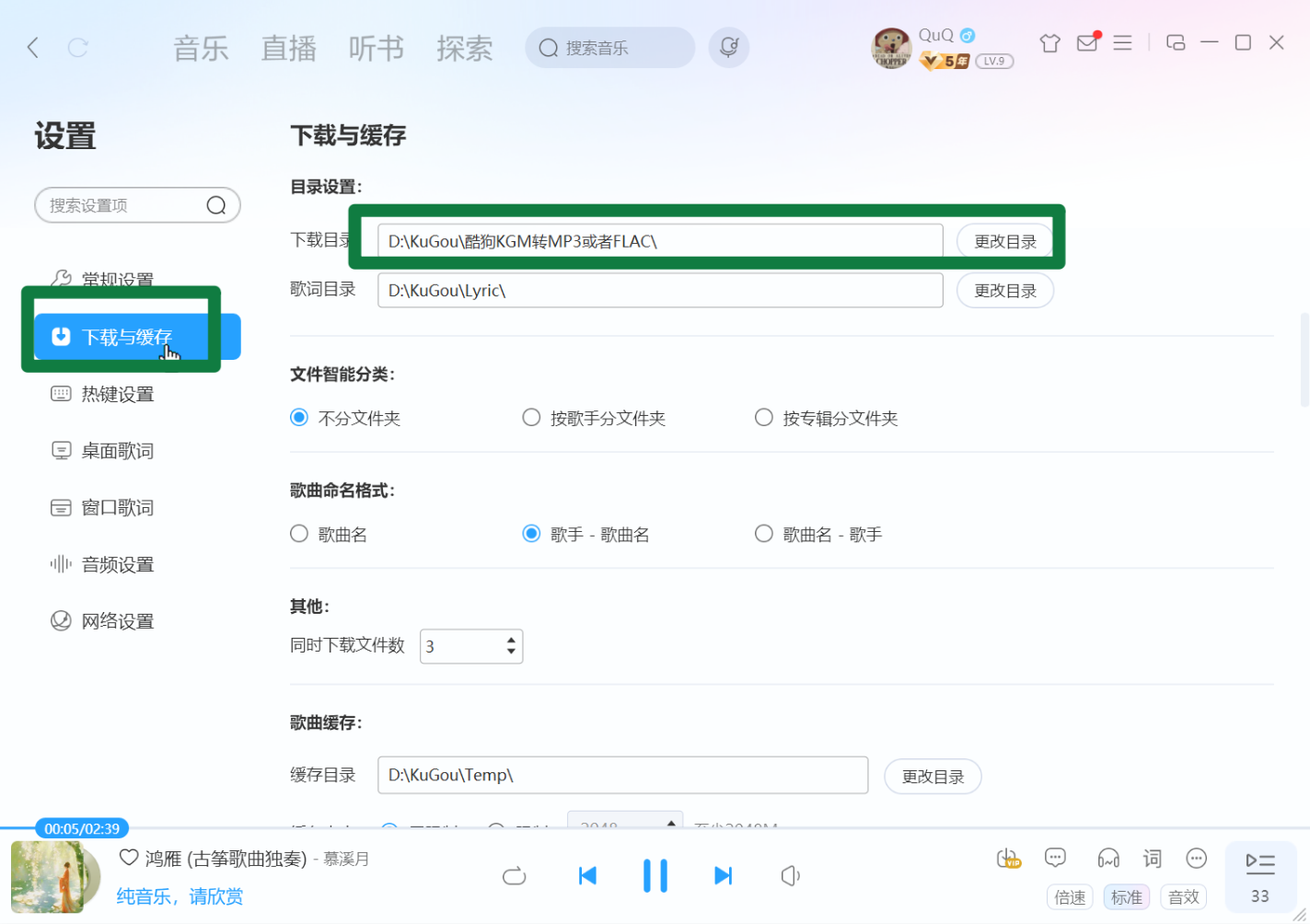The height and width of the screenshot is (924, 1310).
Task: Skip to next track
Action: [x=724, y=875]
